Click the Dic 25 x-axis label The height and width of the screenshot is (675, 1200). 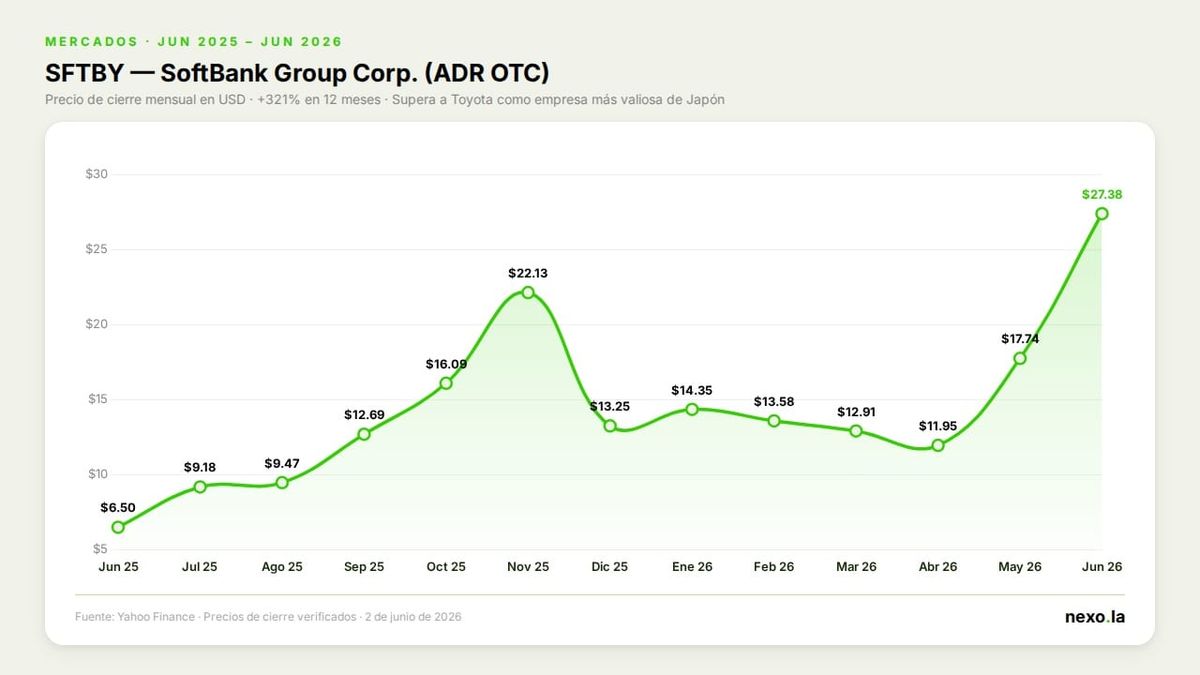pyautogui.click(x=610, y=567)
